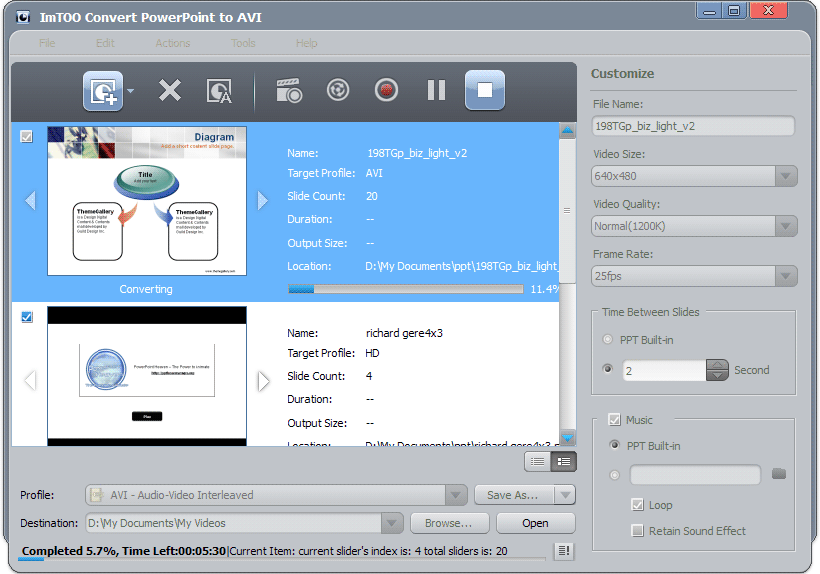Image resolution: width=820 pixels, height=574 pixels.
Task: Open the Frame Rate dropdown
Action: (786, 276)
